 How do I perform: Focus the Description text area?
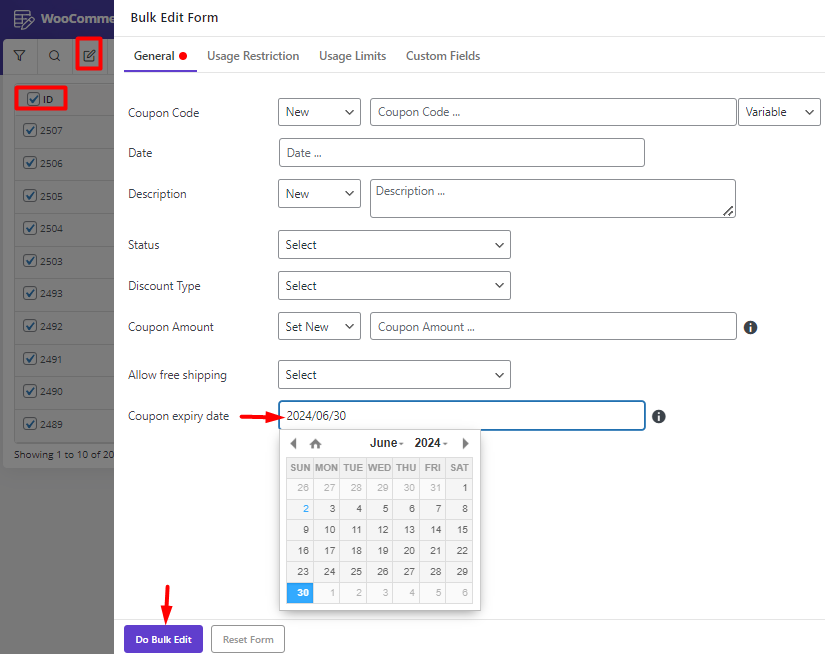553,198
